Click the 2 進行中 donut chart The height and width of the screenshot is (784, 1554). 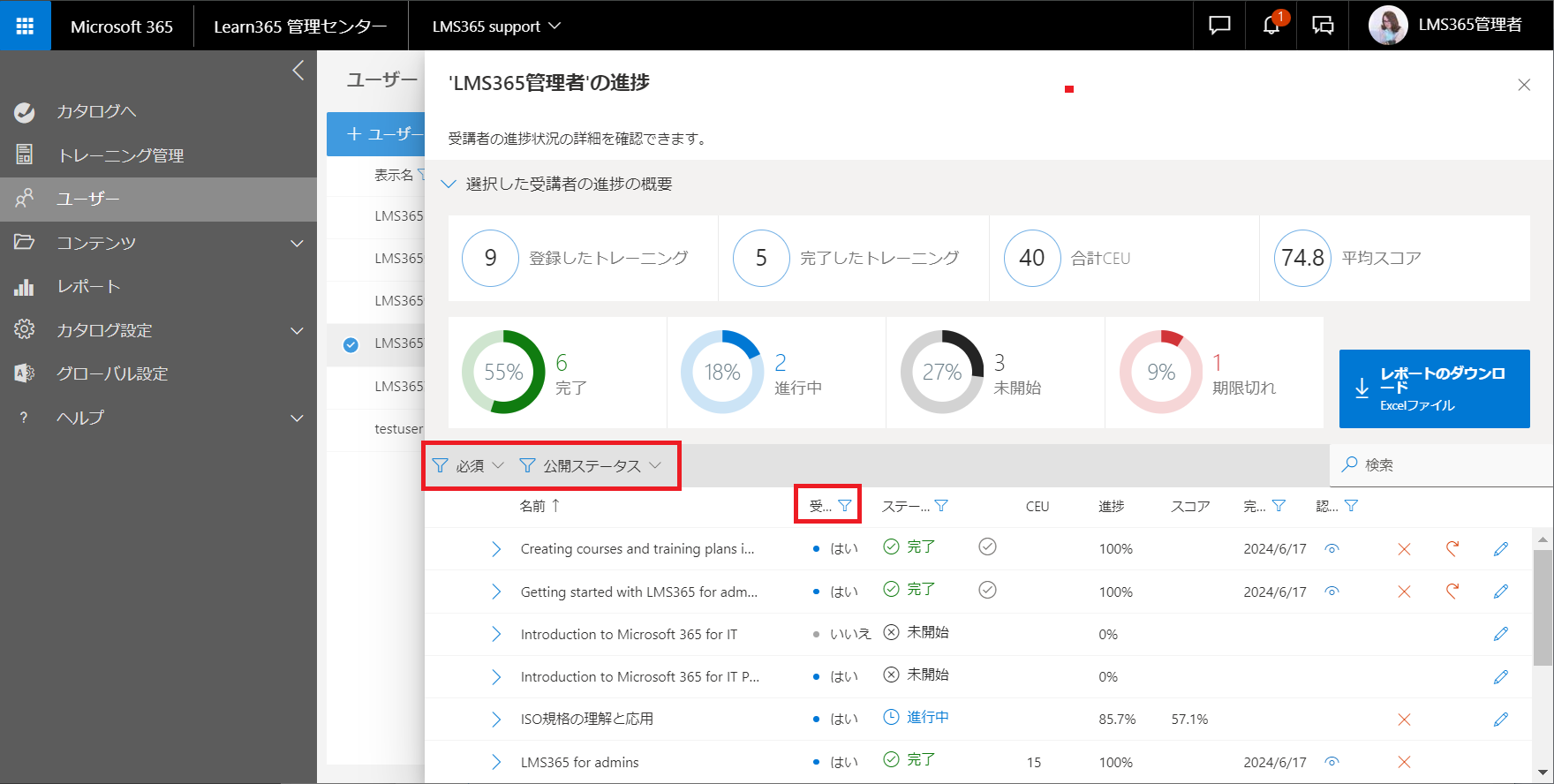click(722, 372)
